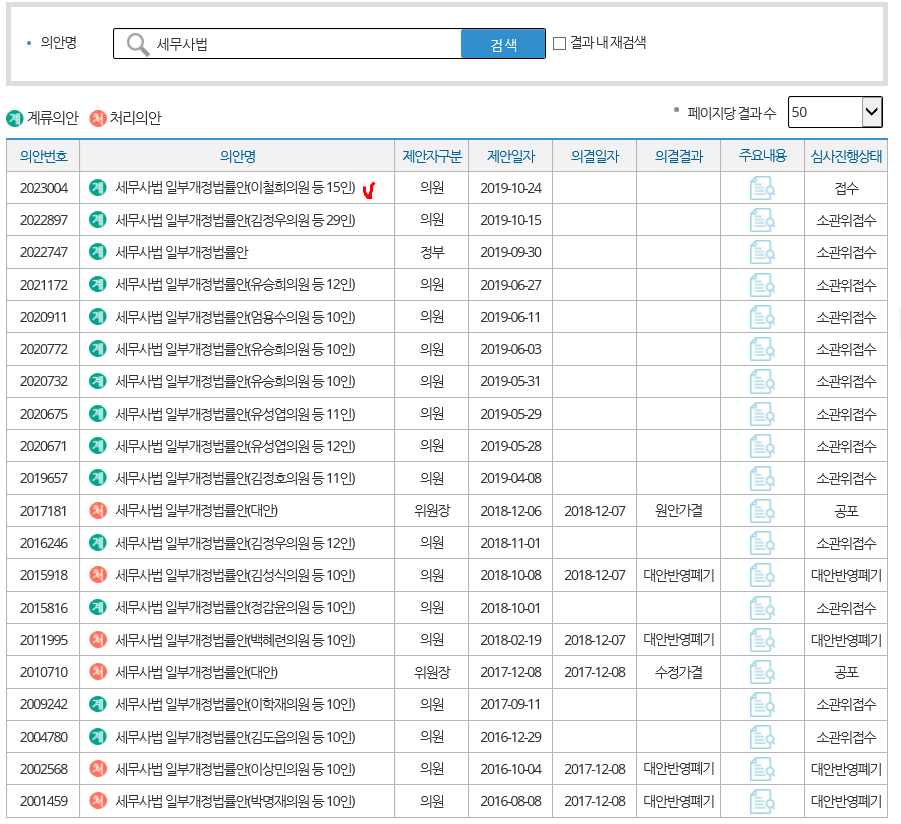
Task: Sort by 제안일자 column header
Action: [x=511, y=156]
